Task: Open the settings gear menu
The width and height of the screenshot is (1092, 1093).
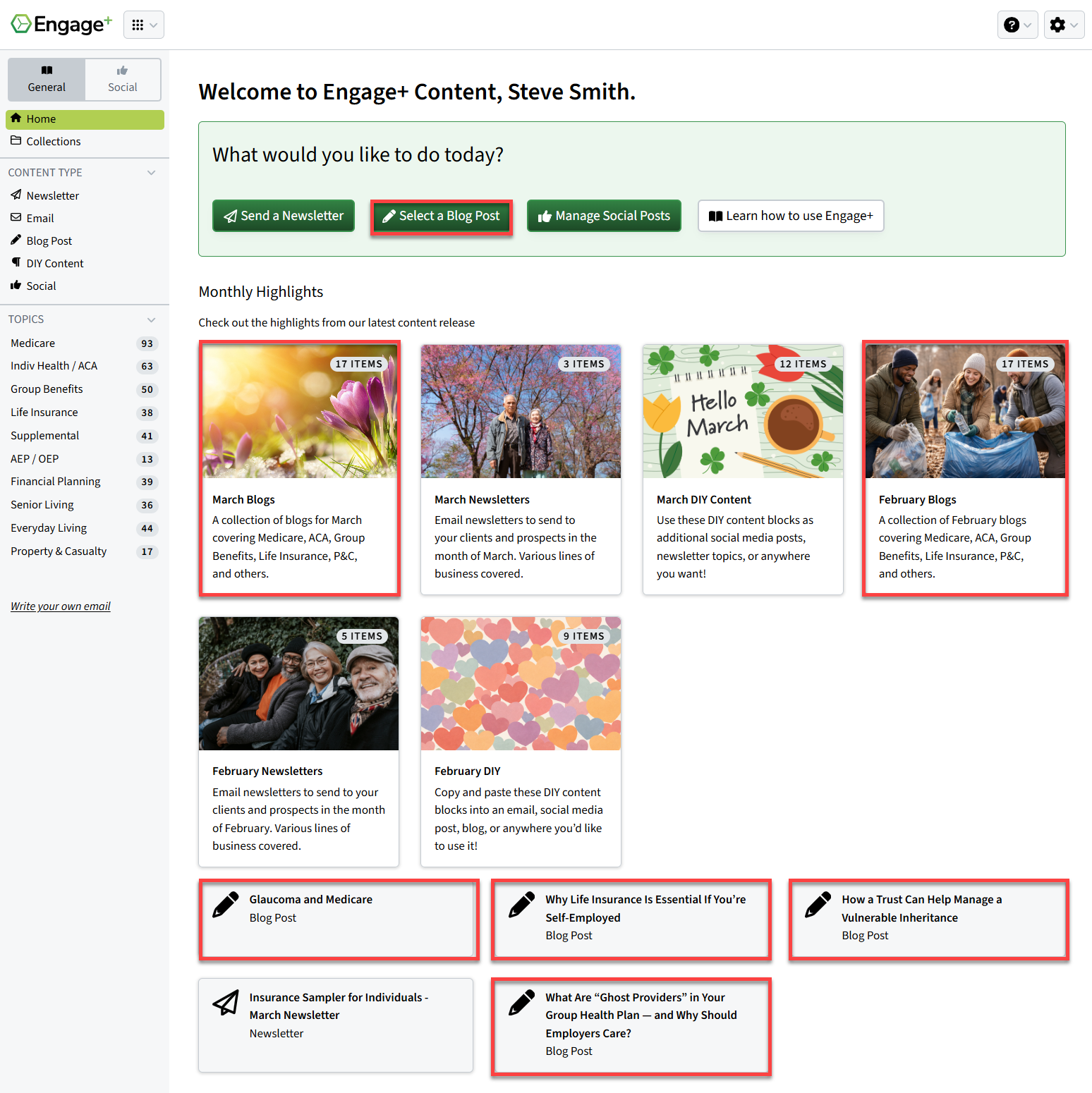Action: click(x=1064, y=25)
